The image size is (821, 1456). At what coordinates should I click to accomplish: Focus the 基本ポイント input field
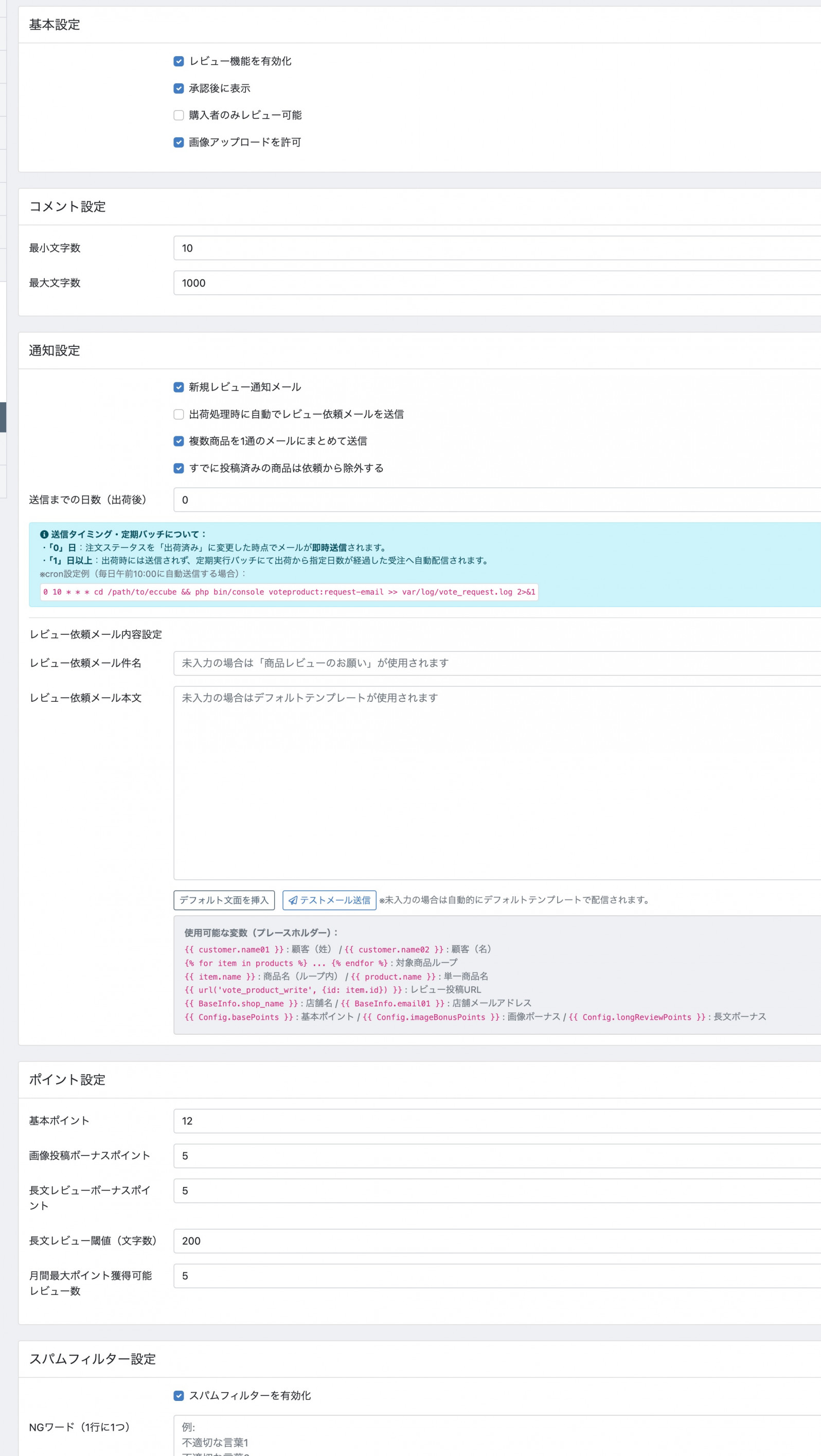[497, 1121]
